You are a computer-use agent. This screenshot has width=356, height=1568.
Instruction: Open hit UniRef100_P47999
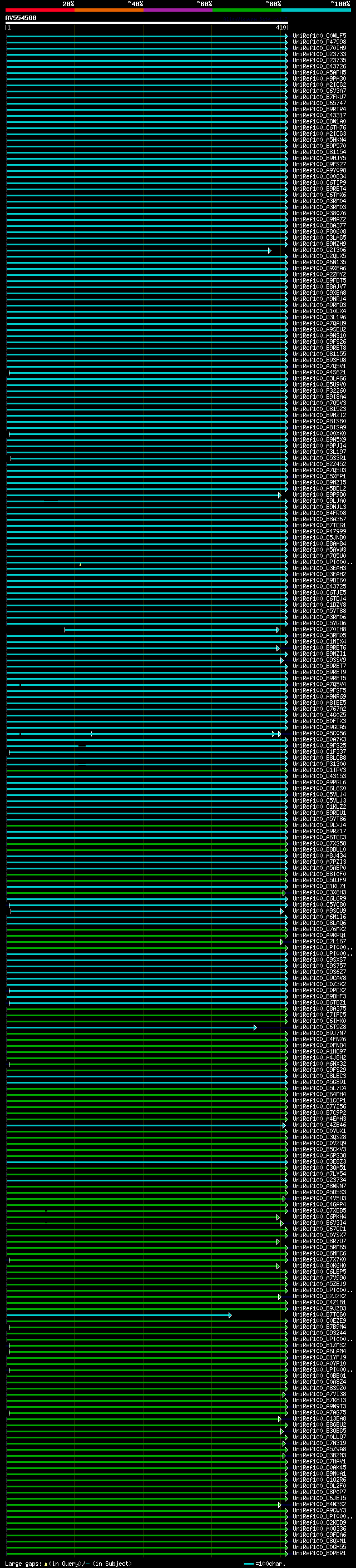[319, 532]
